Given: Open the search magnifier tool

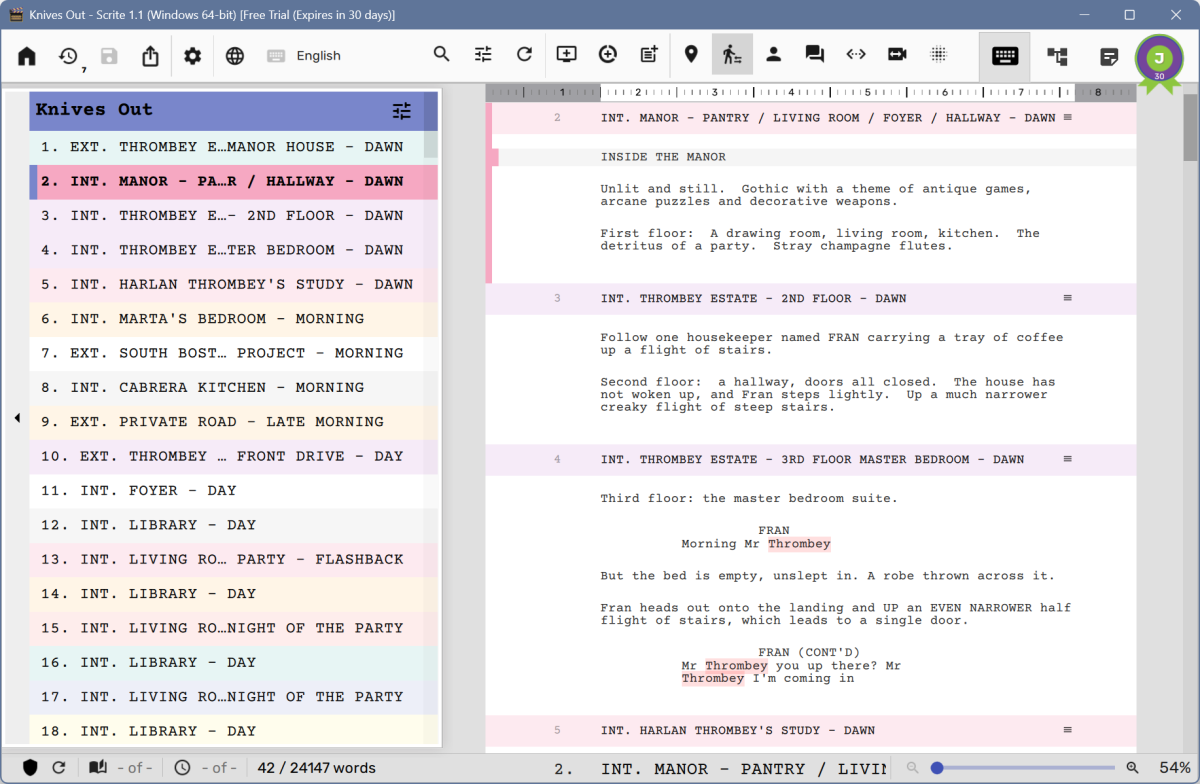Looking at the screenshot, I should tap(441, 56).
